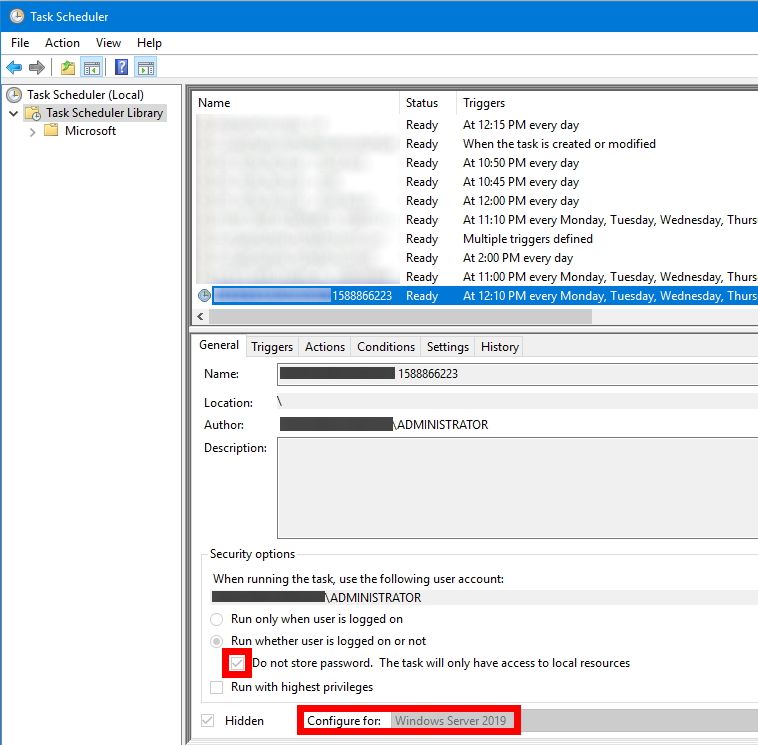758x745 pixels.
Task: Click the Back arrow toolbar icon
Action: [15, 67]
